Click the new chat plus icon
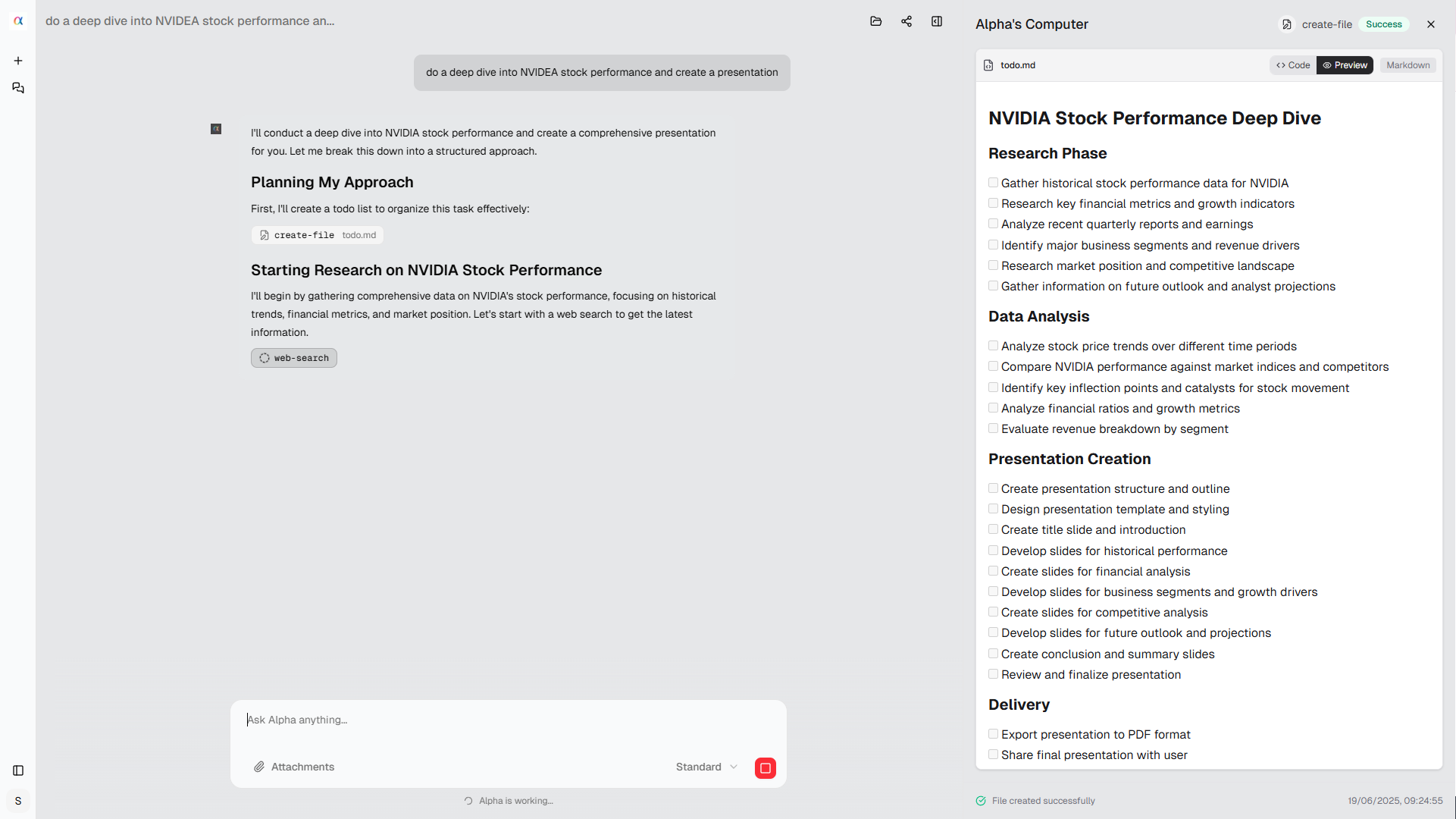Image resolution: width=1456 pixels, height=819 pixels. pos(18,61)
